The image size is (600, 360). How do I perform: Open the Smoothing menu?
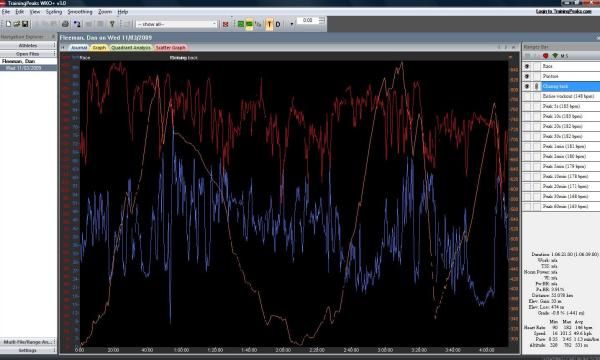coord(80,12)
